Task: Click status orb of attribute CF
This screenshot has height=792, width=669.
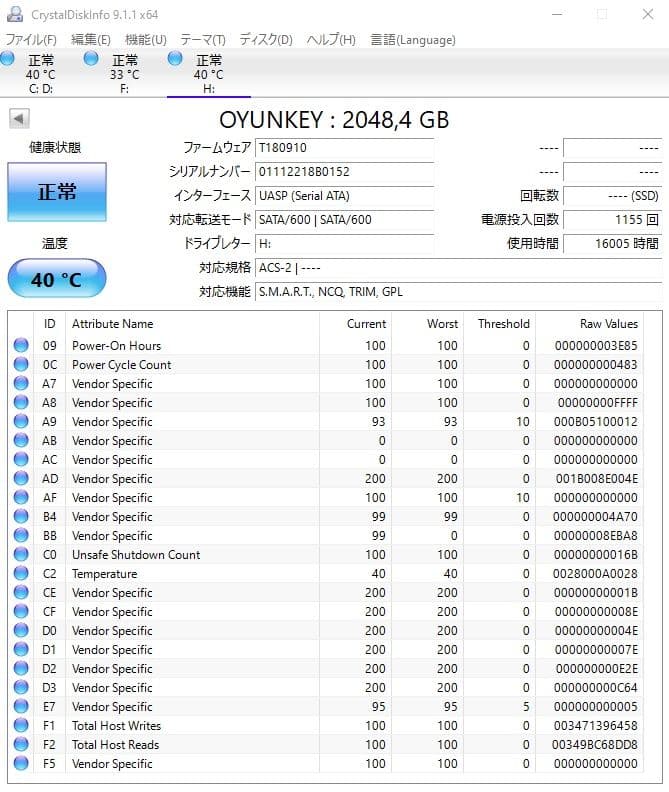Action: pos(21,612)
